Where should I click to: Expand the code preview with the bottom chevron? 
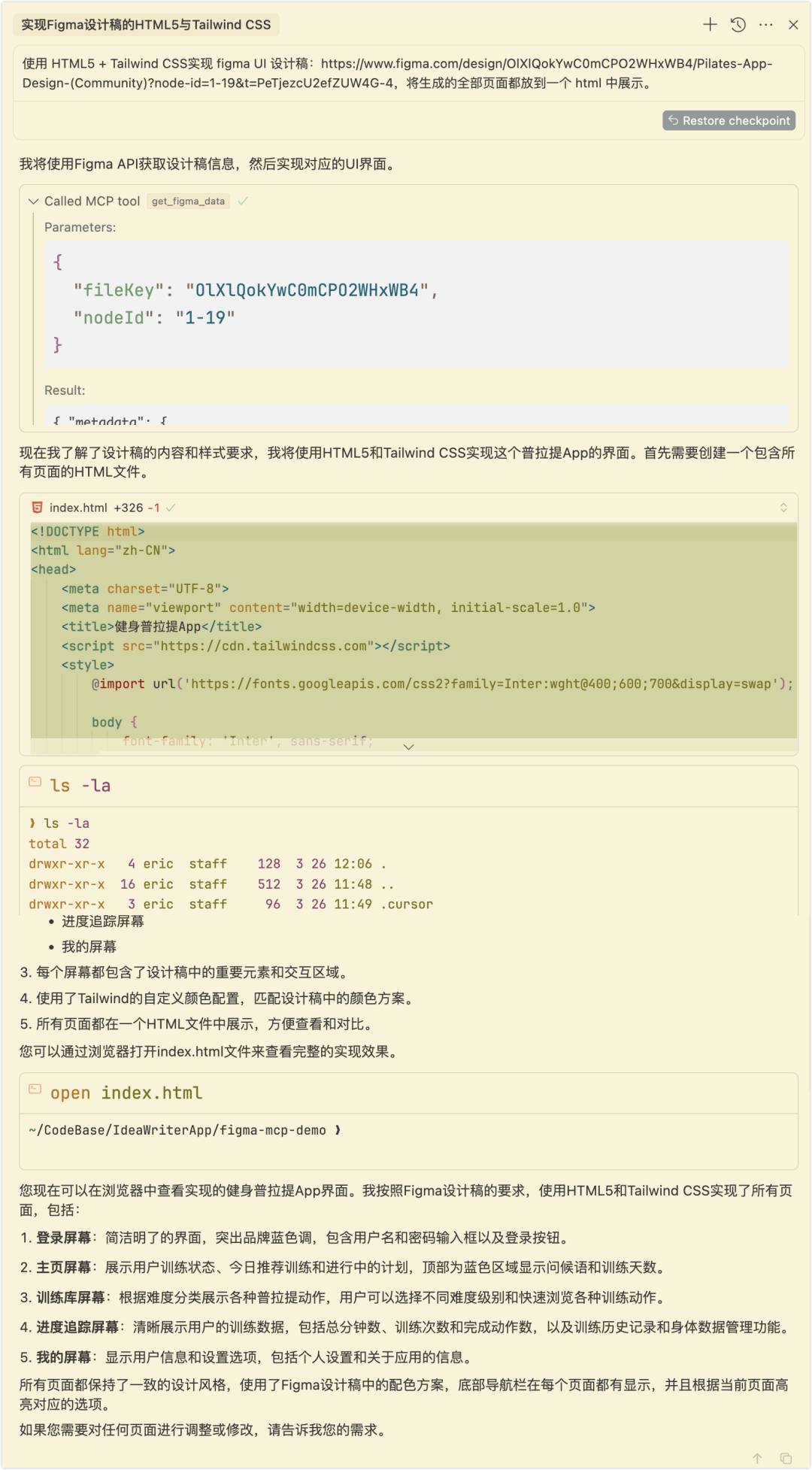409,747
